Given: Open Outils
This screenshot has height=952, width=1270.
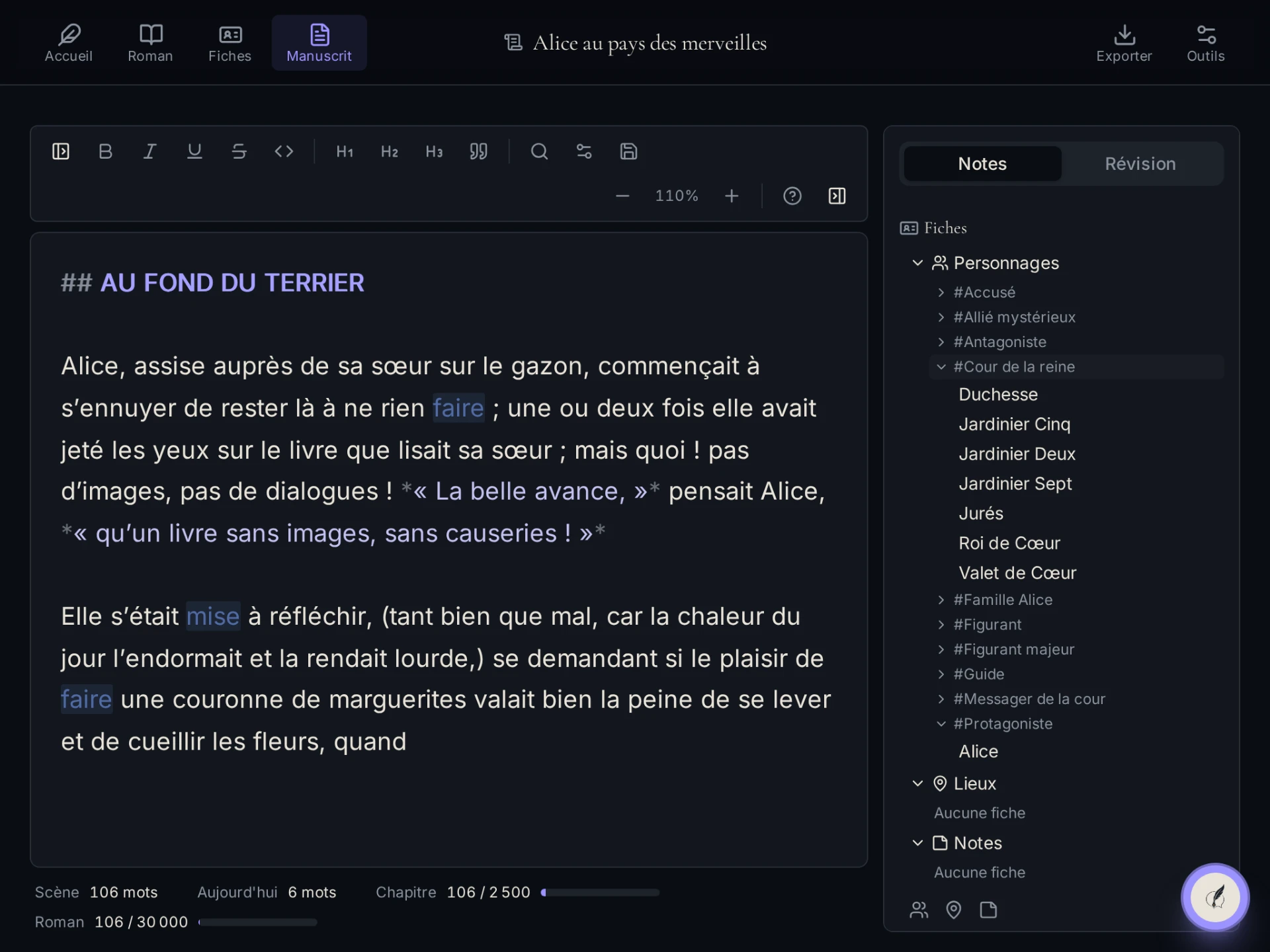Looking at the screenshot, I should click(1205, 43).
